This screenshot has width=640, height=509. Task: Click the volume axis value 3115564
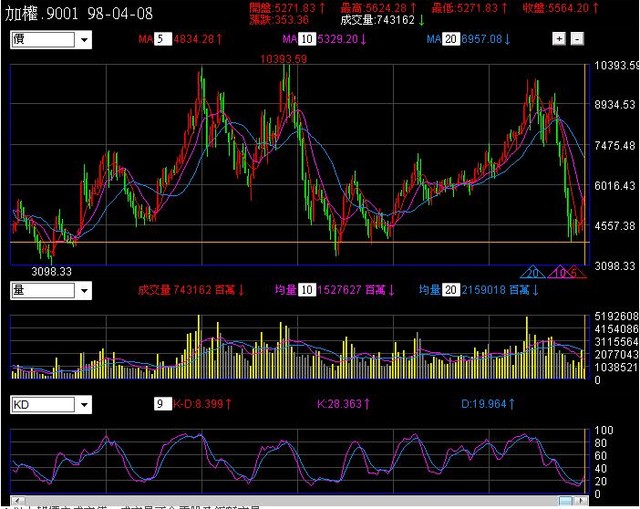pos(616,342)
